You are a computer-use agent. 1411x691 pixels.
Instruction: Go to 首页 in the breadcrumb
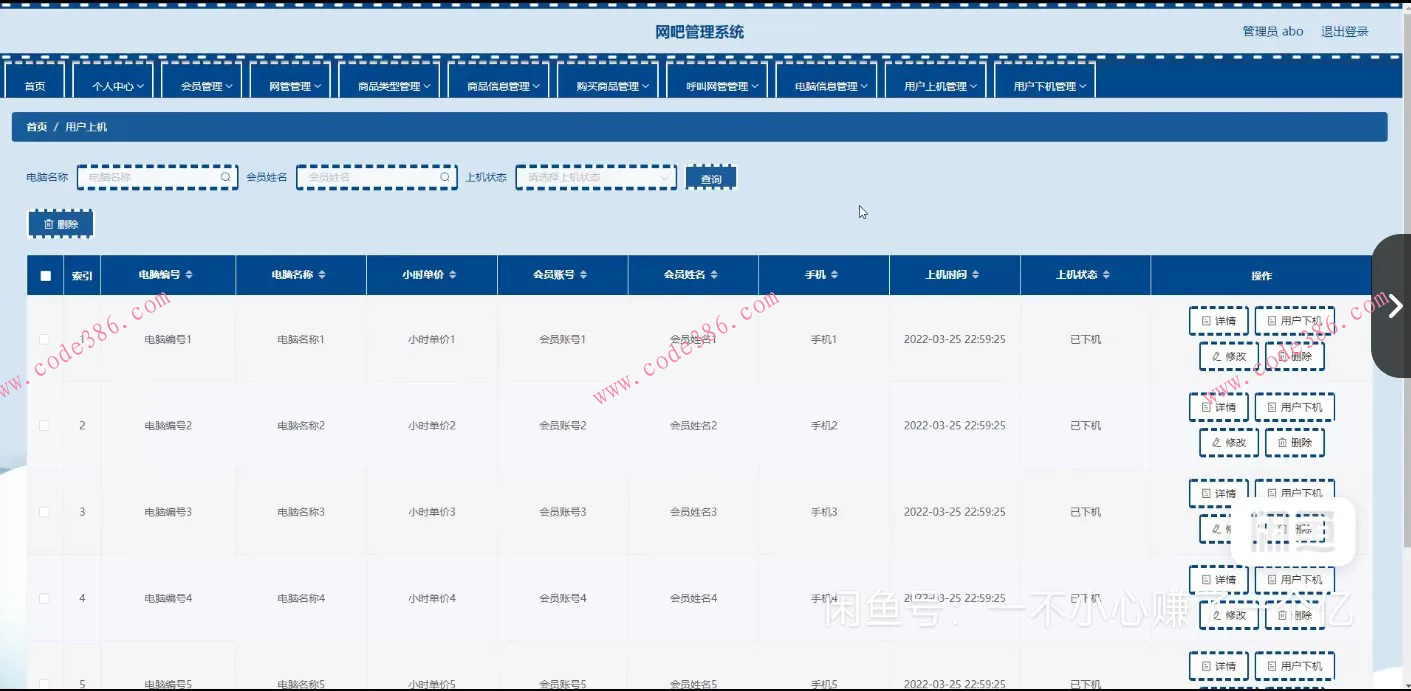(x=36, y=127)
